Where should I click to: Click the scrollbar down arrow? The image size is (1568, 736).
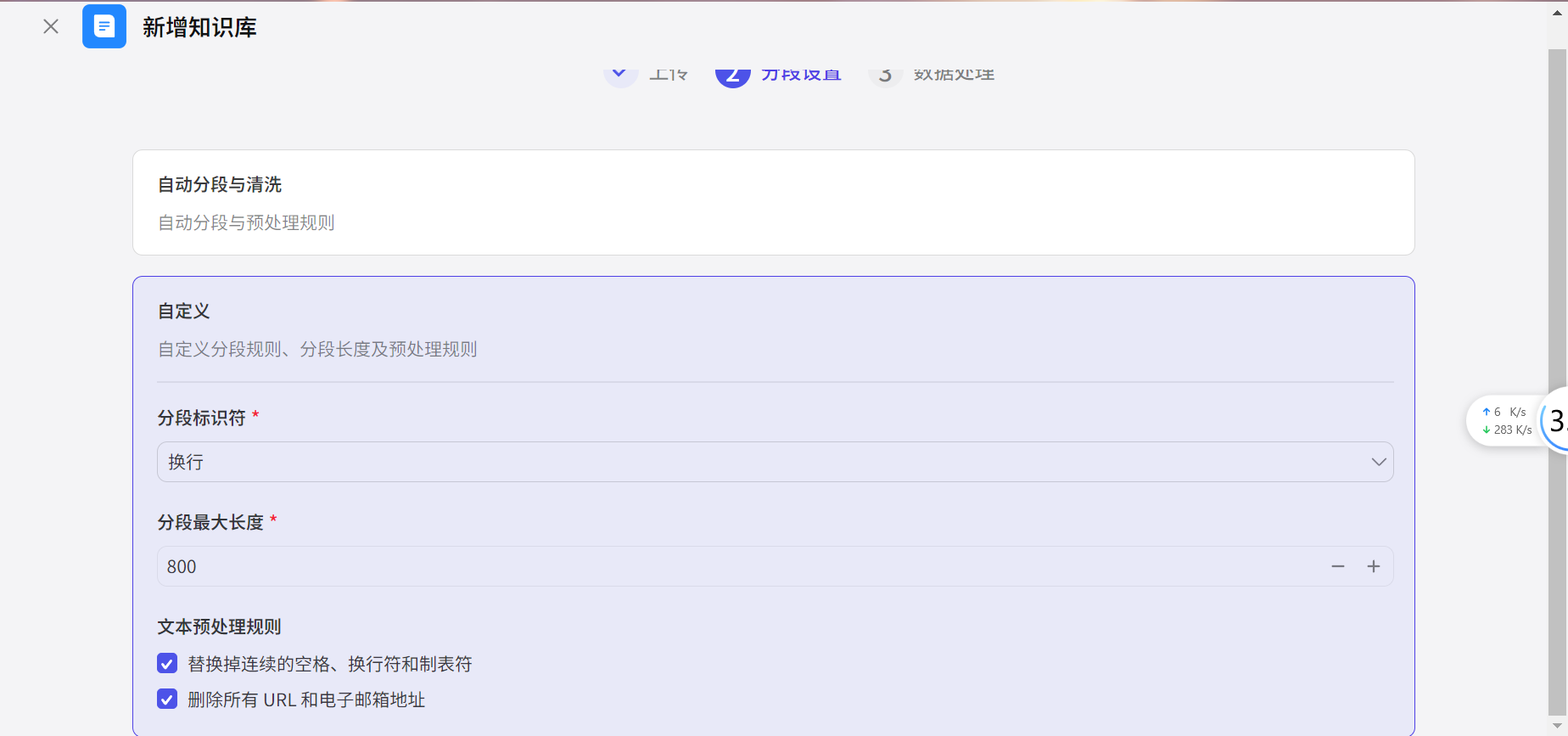point(1557,727)
